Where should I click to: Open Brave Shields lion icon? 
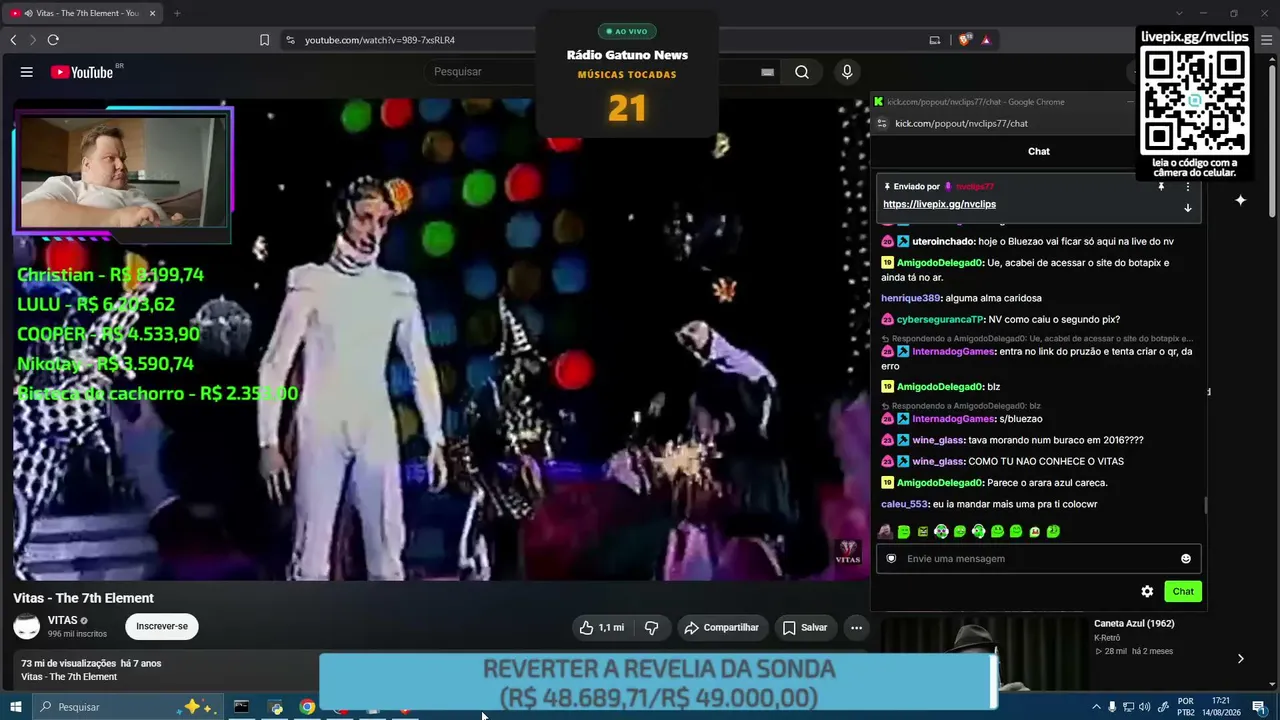pyautogui.click(x=964, y=40)
